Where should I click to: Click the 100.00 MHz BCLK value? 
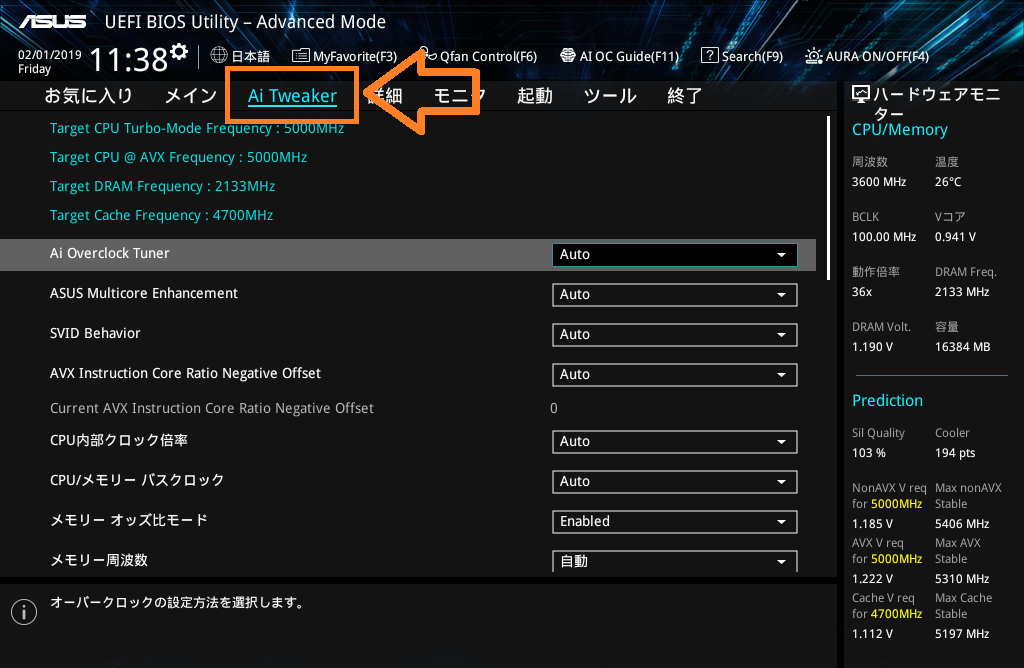coord(884,236)
